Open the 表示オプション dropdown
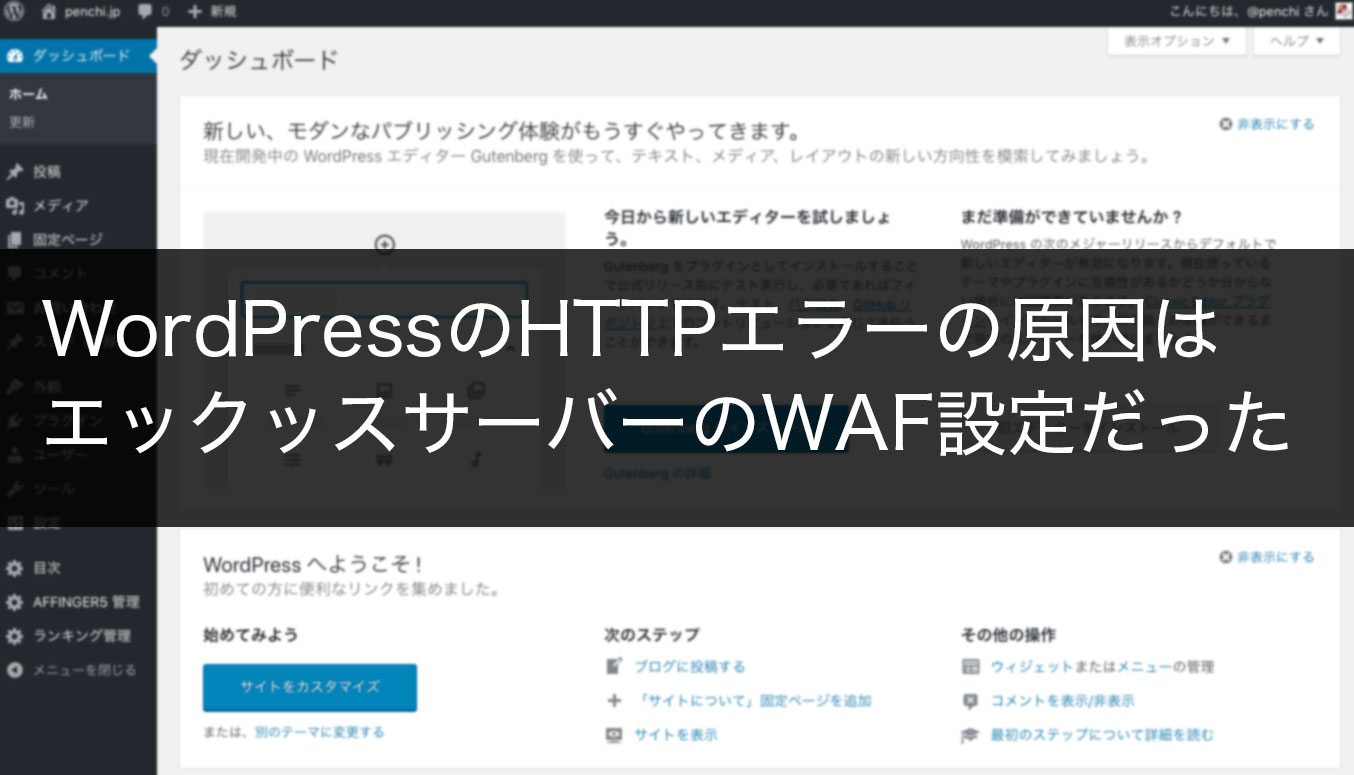 click(1176, 42)
